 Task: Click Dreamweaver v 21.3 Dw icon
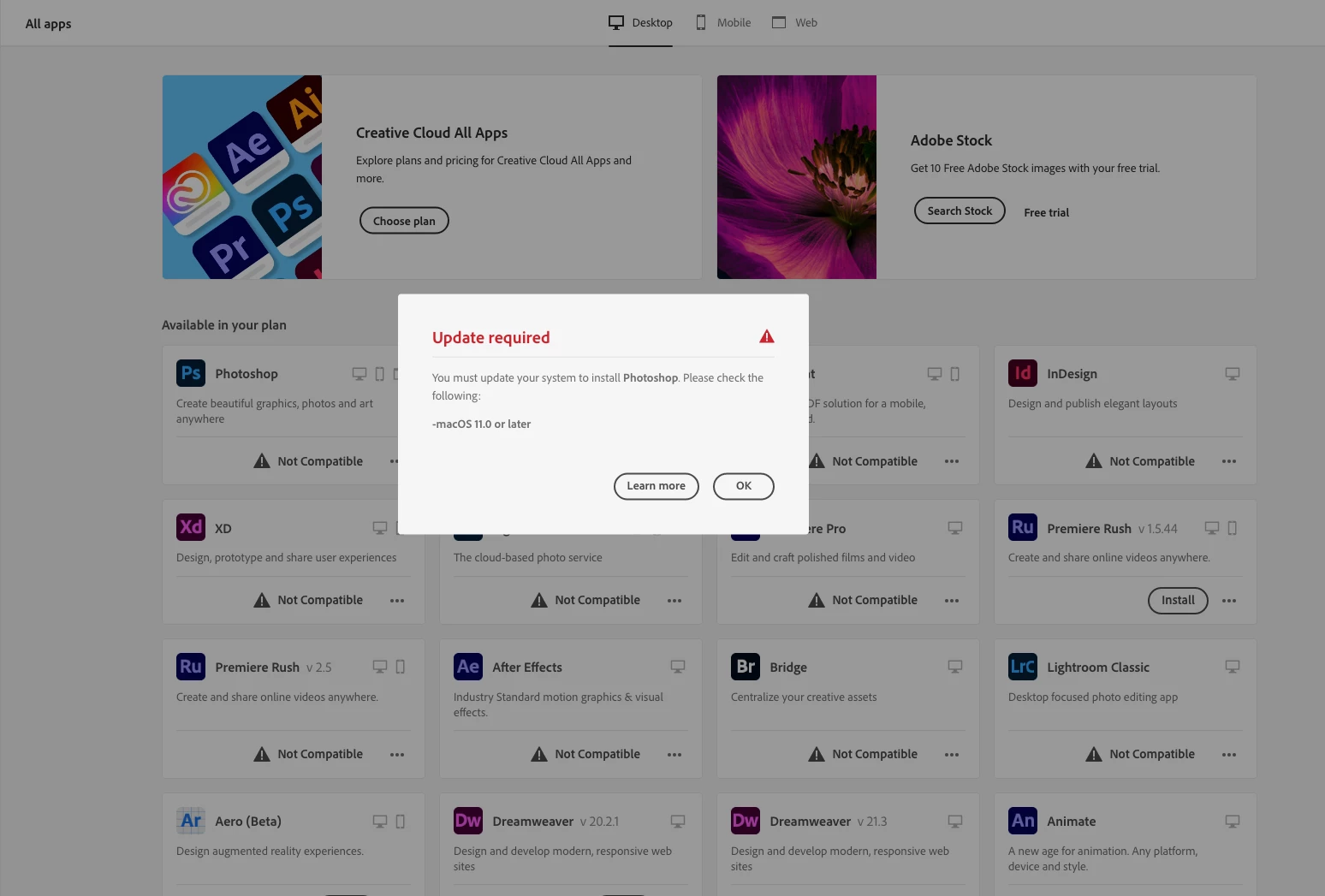pos(746,821)
